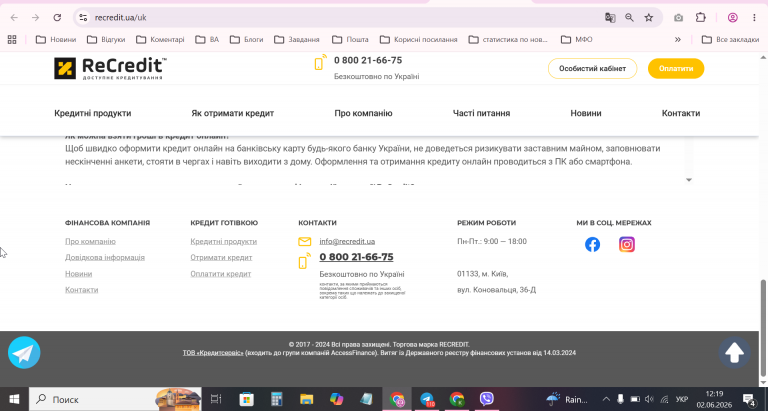Open the footer Оплатити кредит link
The image size is (768, 411).
point(221,274)
